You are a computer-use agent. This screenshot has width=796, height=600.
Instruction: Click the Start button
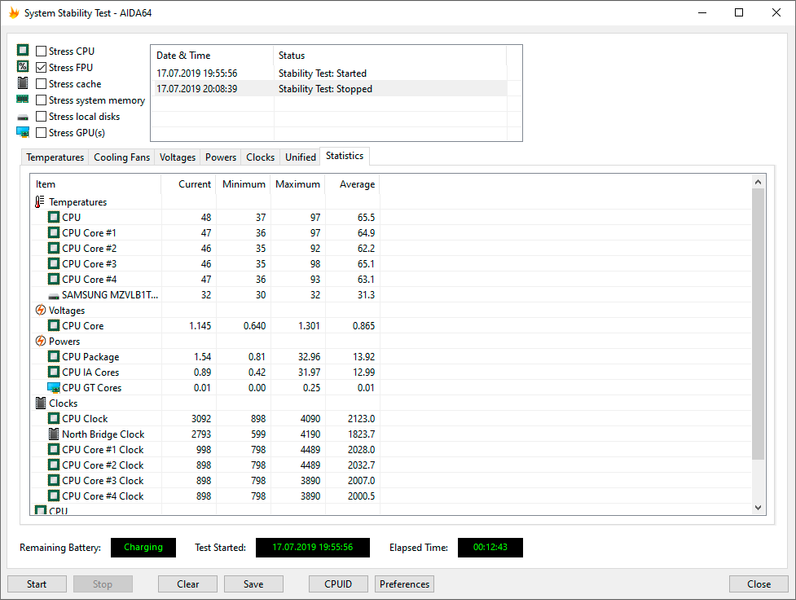(x=37, y=584)
